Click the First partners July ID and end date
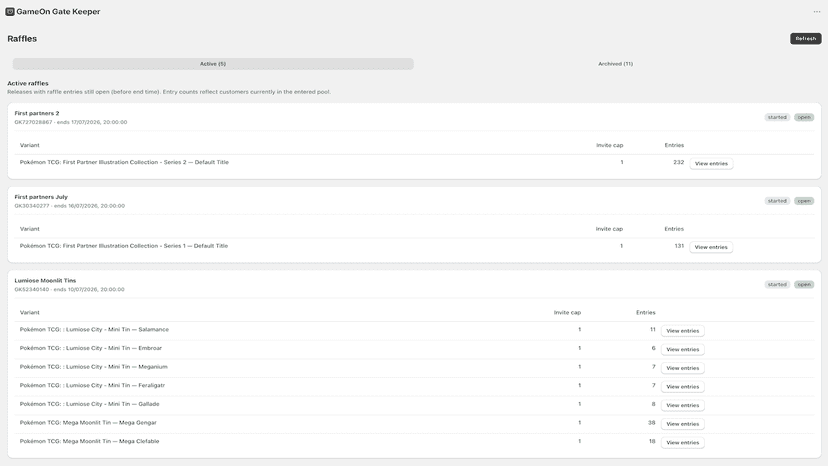The width and height of the screenshot is (828, 466). coord(70,206)
